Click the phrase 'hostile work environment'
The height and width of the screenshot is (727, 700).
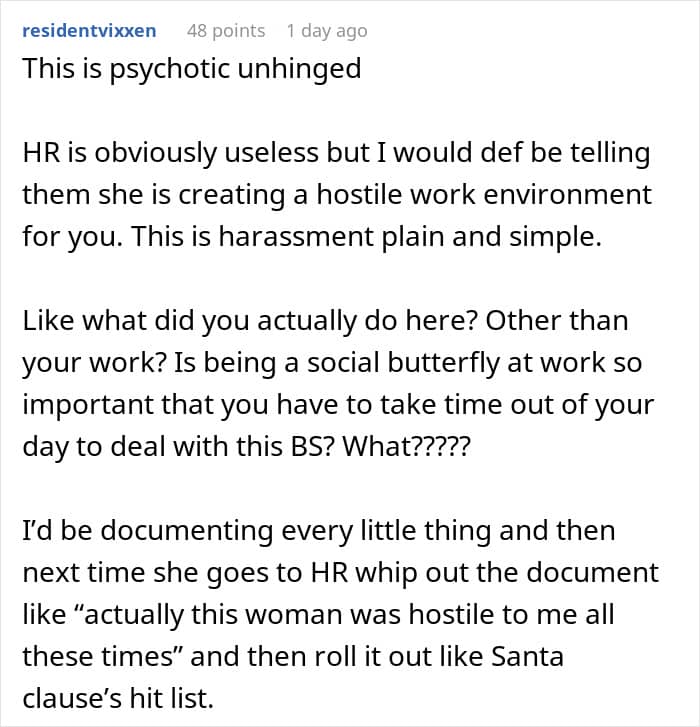pos(484,194)
